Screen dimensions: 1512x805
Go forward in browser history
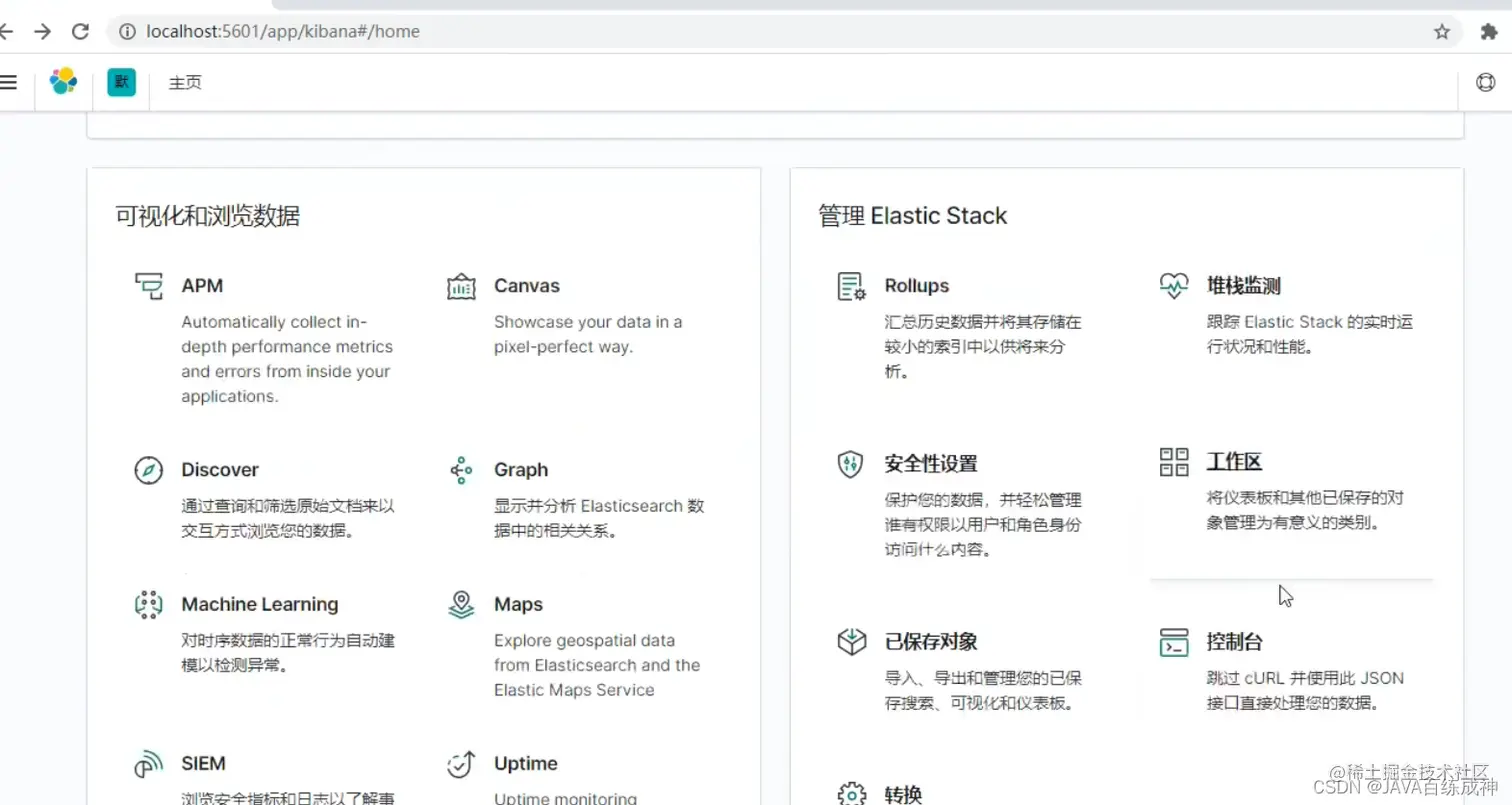coord(42,32)
